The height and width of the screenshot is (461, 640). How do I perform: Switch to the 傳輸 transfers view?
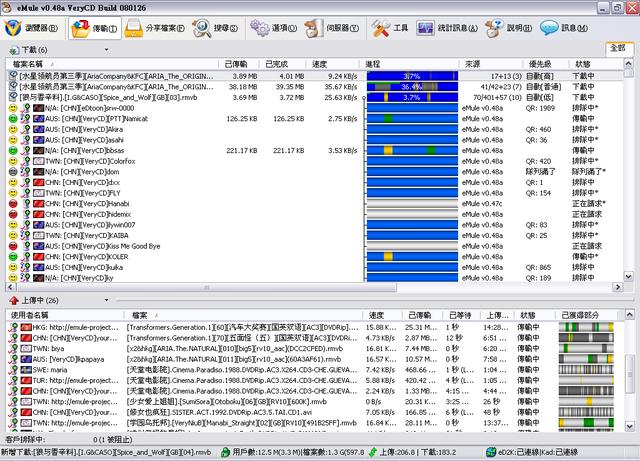click(x=93, y=28)
